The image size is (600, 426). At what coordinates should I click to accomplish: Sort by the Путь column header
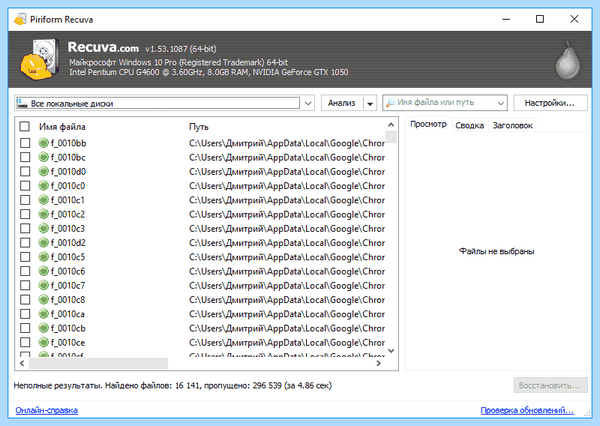(199, 127)
